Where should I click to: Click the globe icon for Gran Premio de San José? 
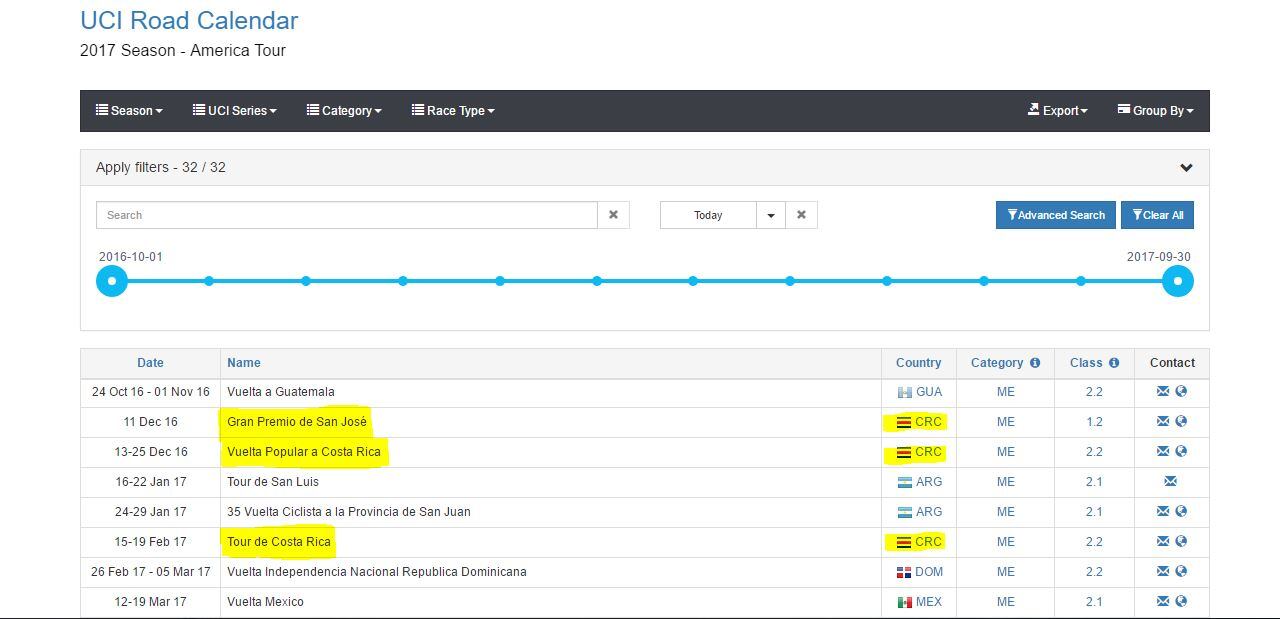tap(1181, 422)
